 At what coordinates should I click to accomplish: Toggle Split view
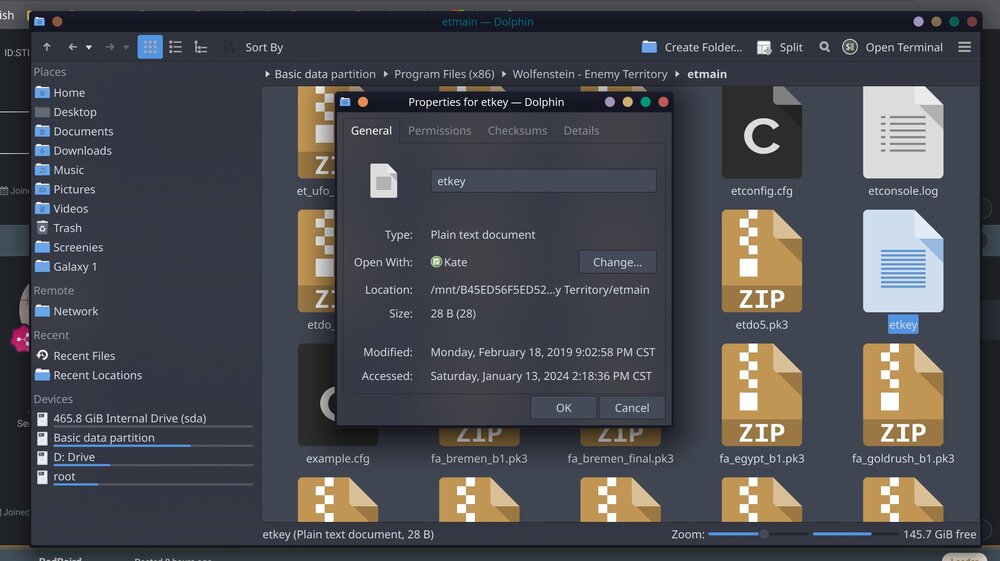779,47
